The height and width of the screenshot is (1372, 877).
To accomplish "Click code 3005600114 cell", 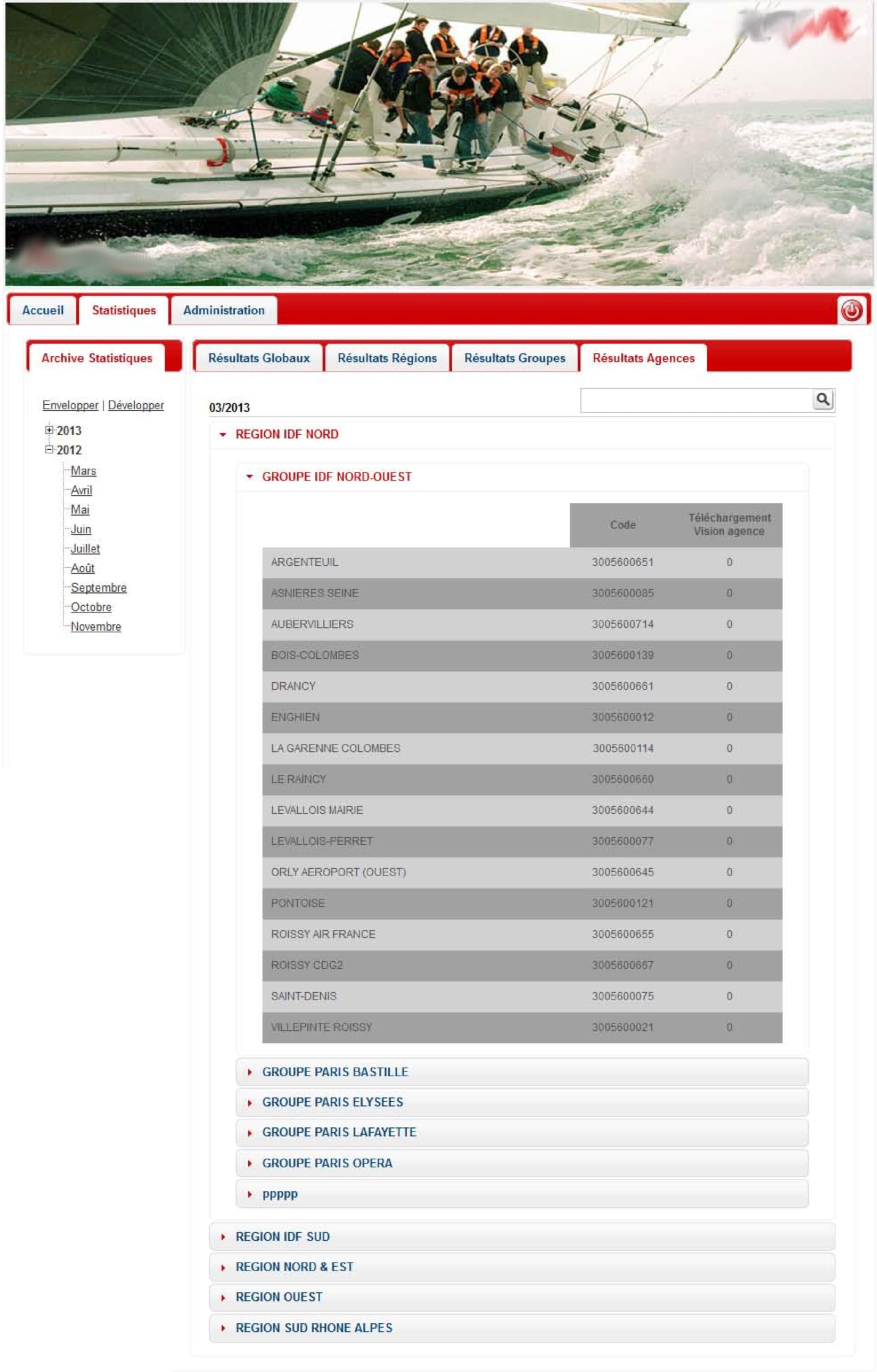I will (x=622, y=749).
